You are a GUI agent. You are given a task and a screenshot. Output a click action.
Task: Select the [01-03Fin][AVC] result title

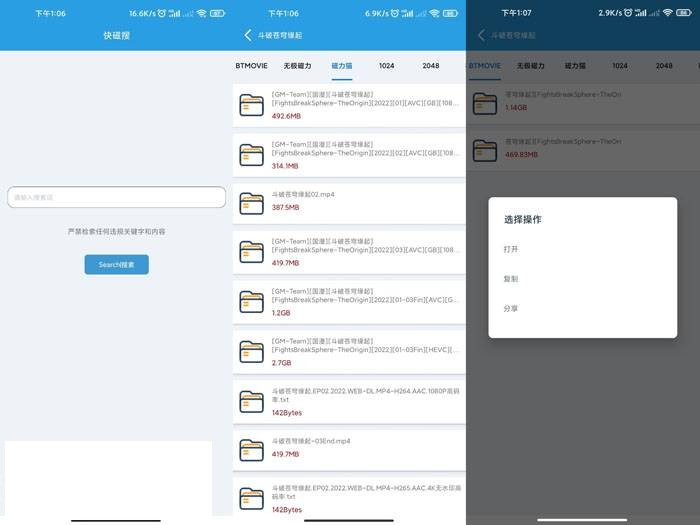[365, 296]
